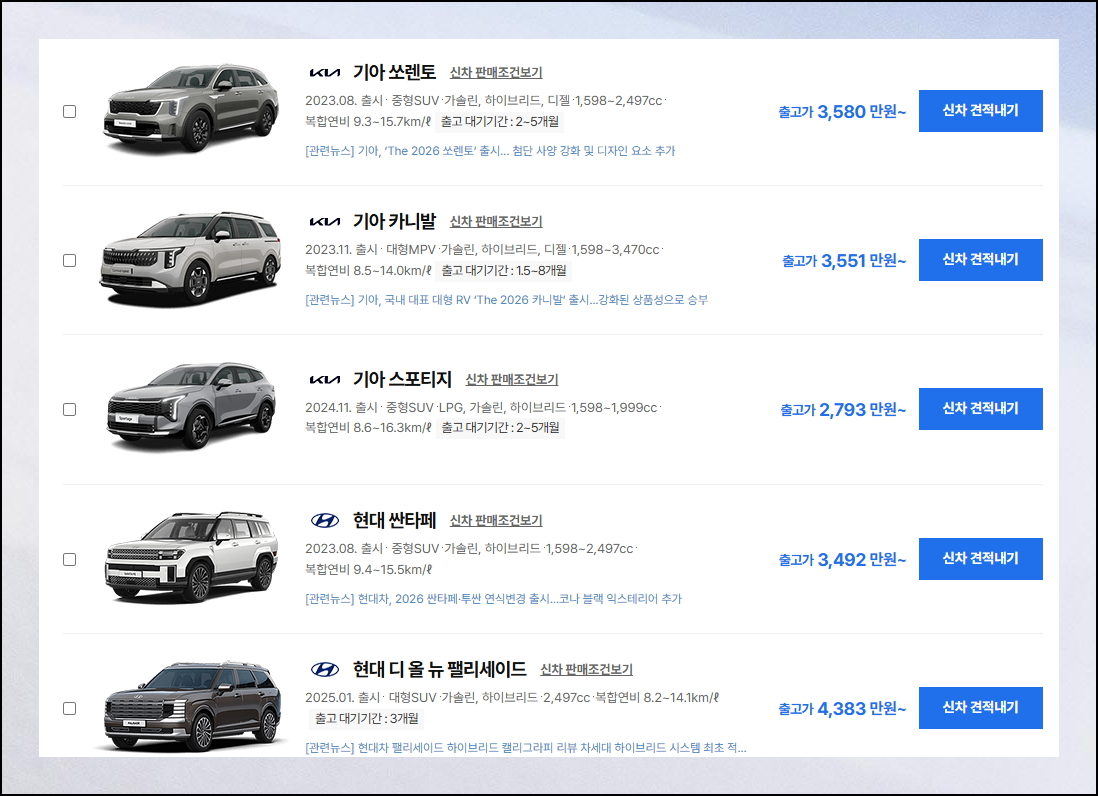Click the 복합연비 8.5~14.0km/ℓ text
The image size is (1098, 796).
[x=368, y=270]
